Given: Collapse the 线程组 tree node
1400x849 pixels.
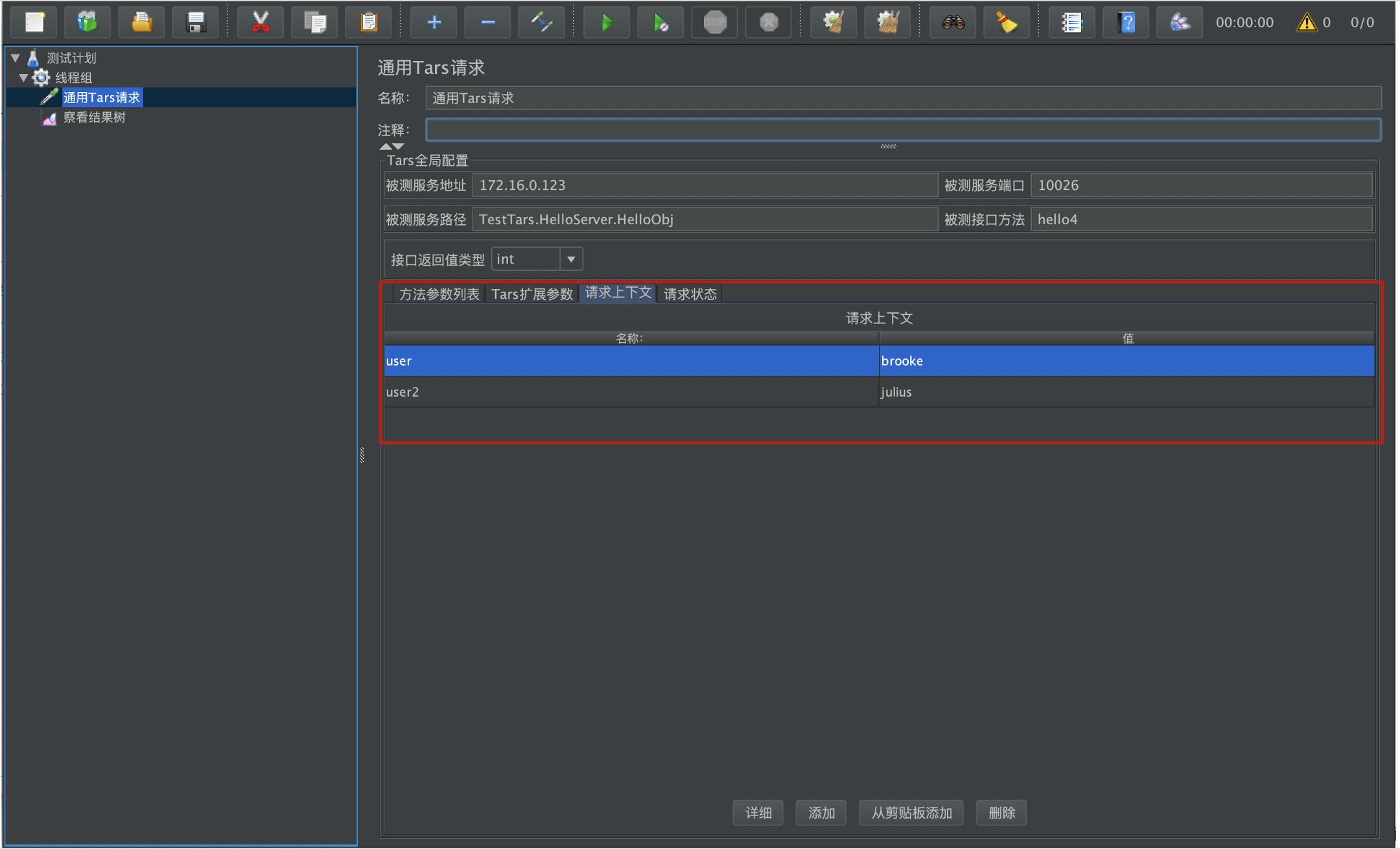Looking at the screenshot, I should pos(23,78).
